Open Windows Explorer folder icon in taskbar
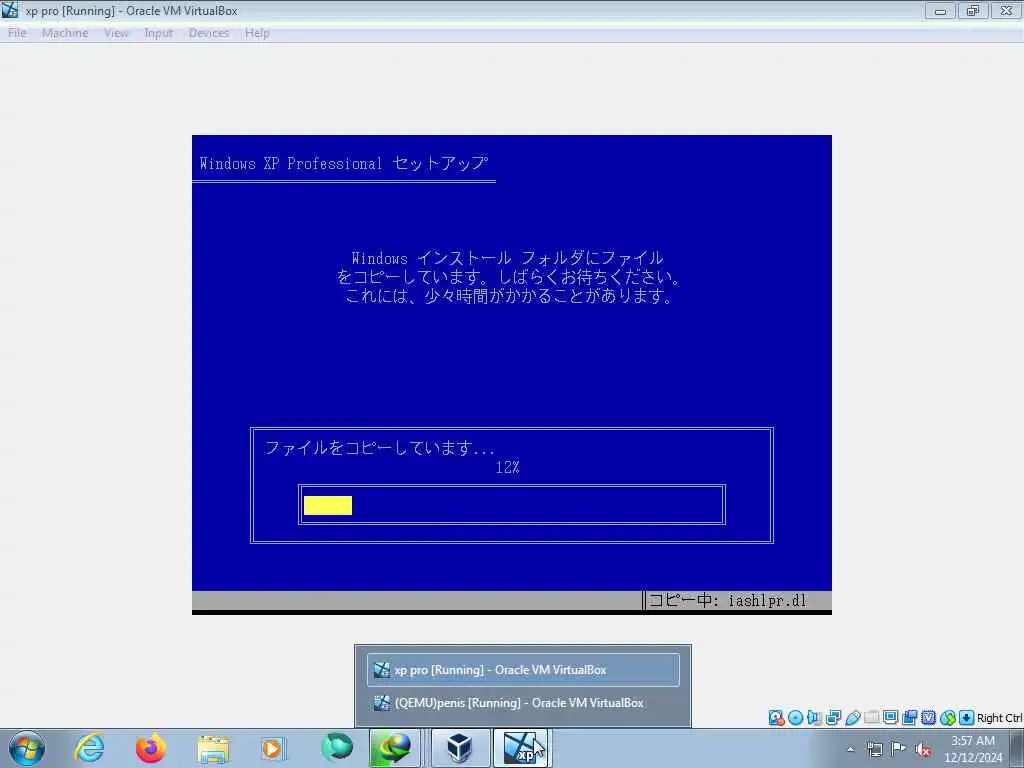 213,748
